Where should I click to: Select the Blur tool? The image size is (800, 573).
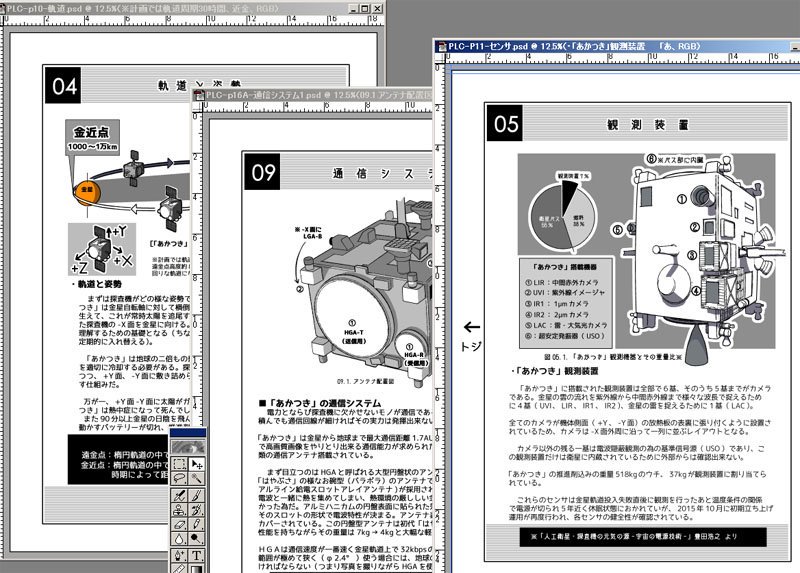coord(180,539)
